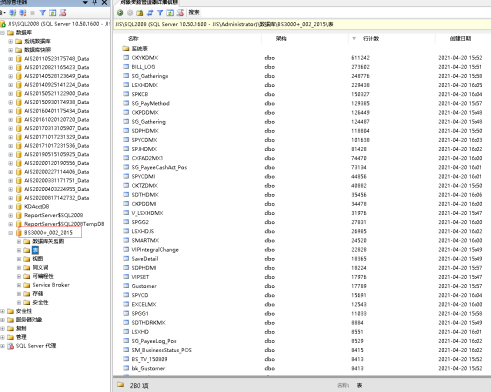The height and width of the screenshot is (392, 491).
Task: Click the Filter funnel icon in Object Explorer toolbar
Action: click(43, 13)
